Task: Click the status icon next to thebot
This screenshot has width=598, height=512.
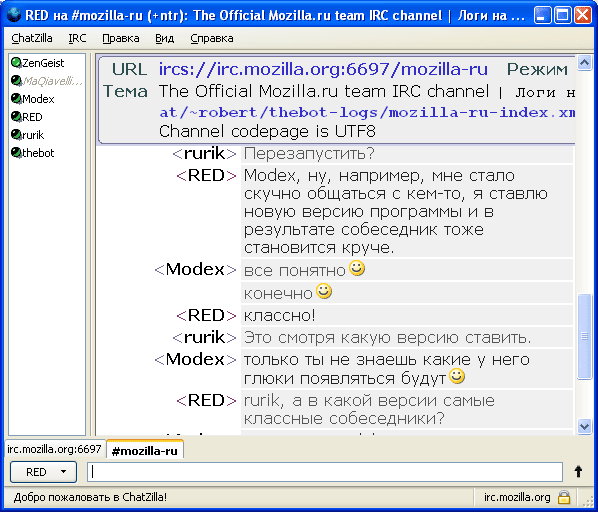Action: (16, 152)
